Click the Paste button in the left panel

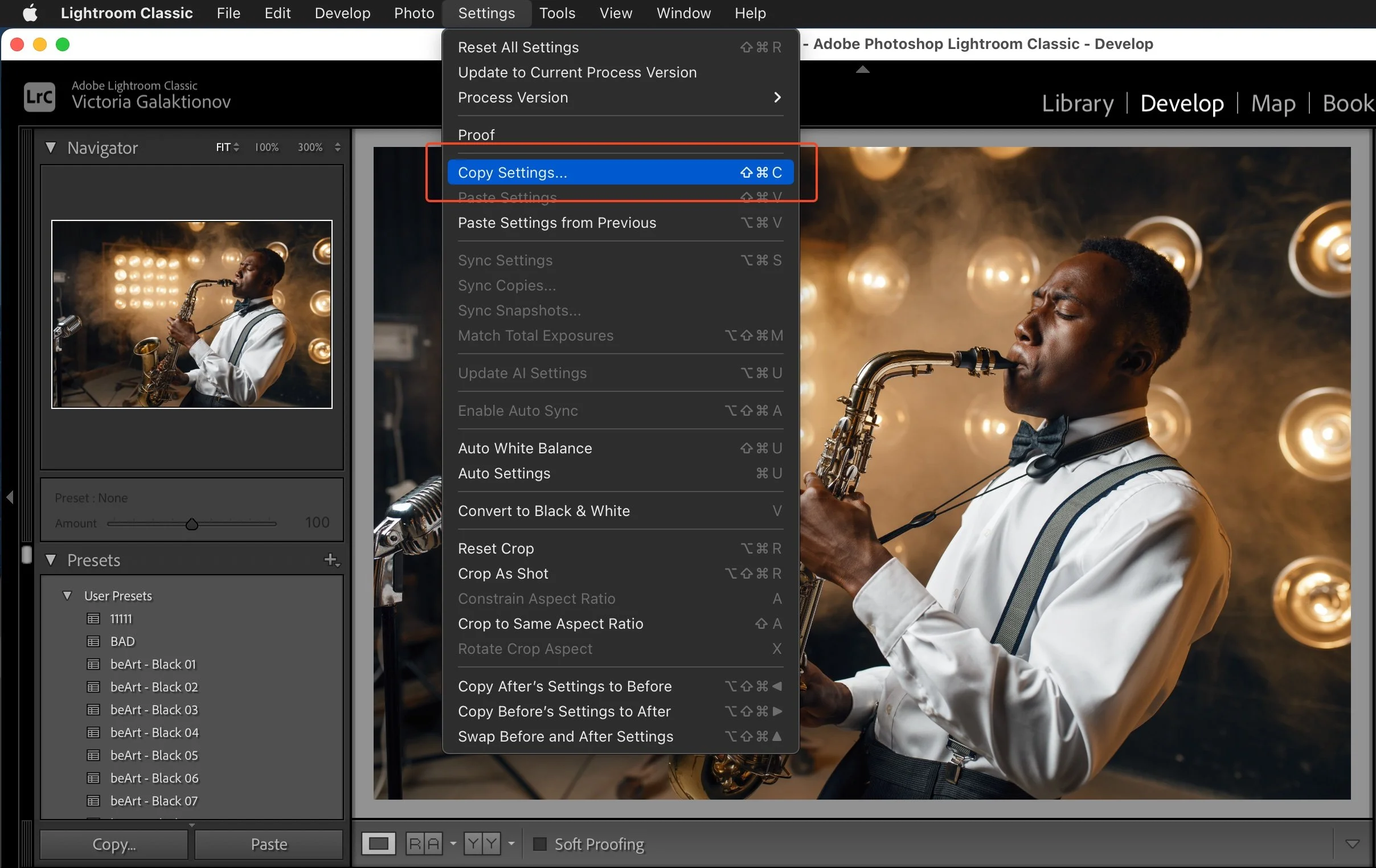click(268, 844)
